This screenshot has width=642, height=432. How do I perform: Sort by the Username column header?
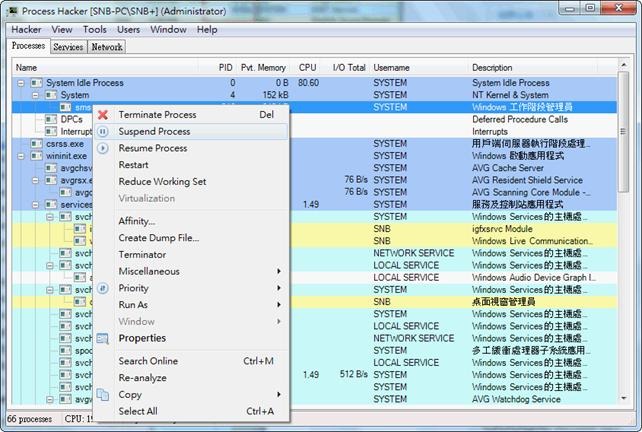392,67
